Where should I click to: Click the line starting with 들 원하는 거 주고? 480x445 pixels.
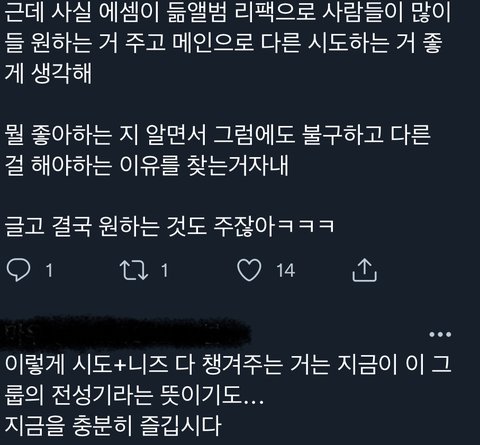click(224, 42)
